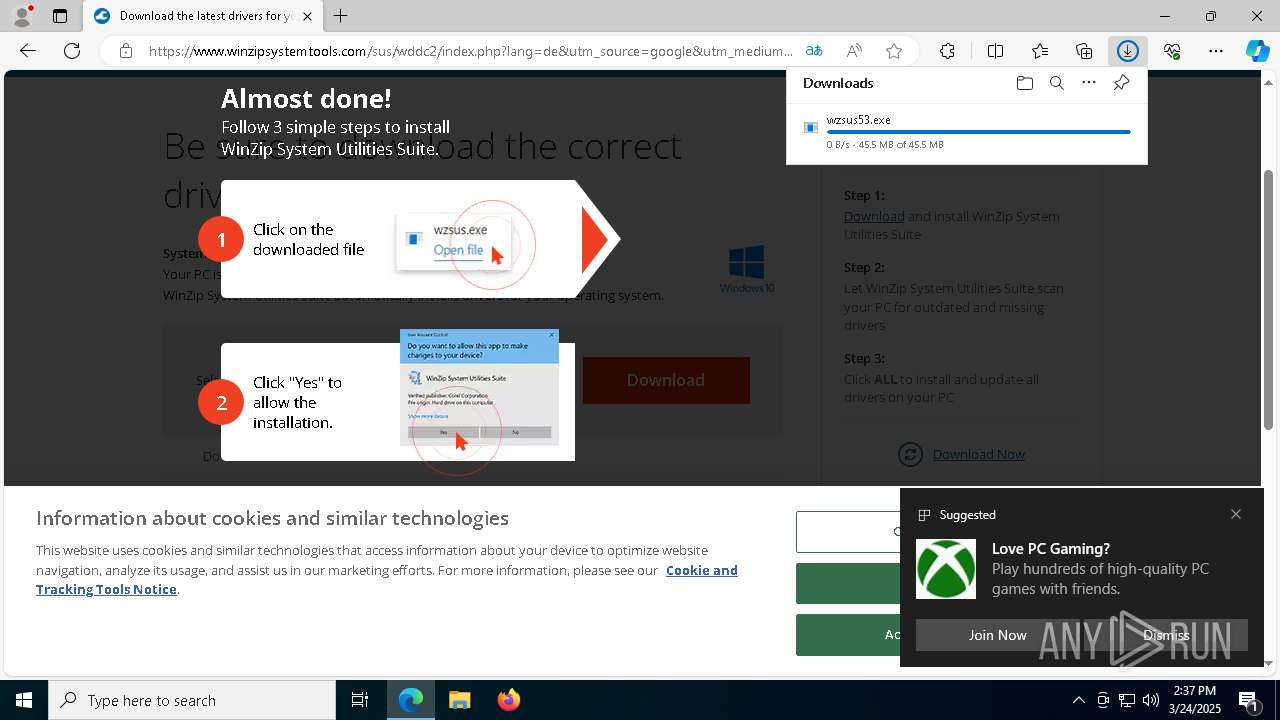
Task: Open Downloads folder icon in panel
Action: coord(1024,83)
